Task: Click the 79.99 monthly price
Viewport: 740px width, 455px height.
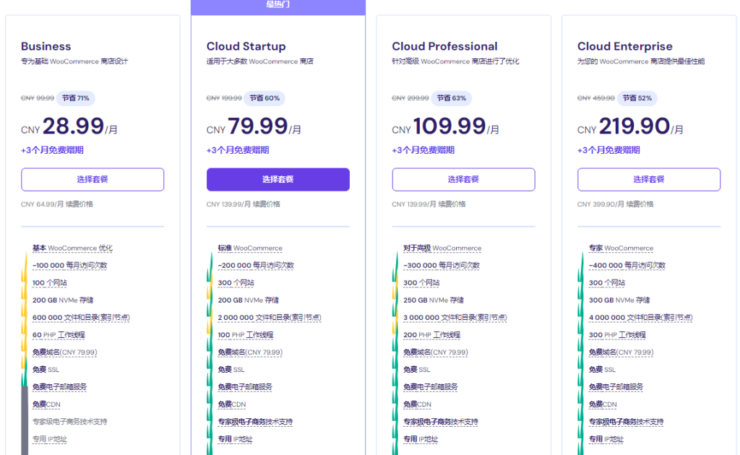Action: point(258,126)
